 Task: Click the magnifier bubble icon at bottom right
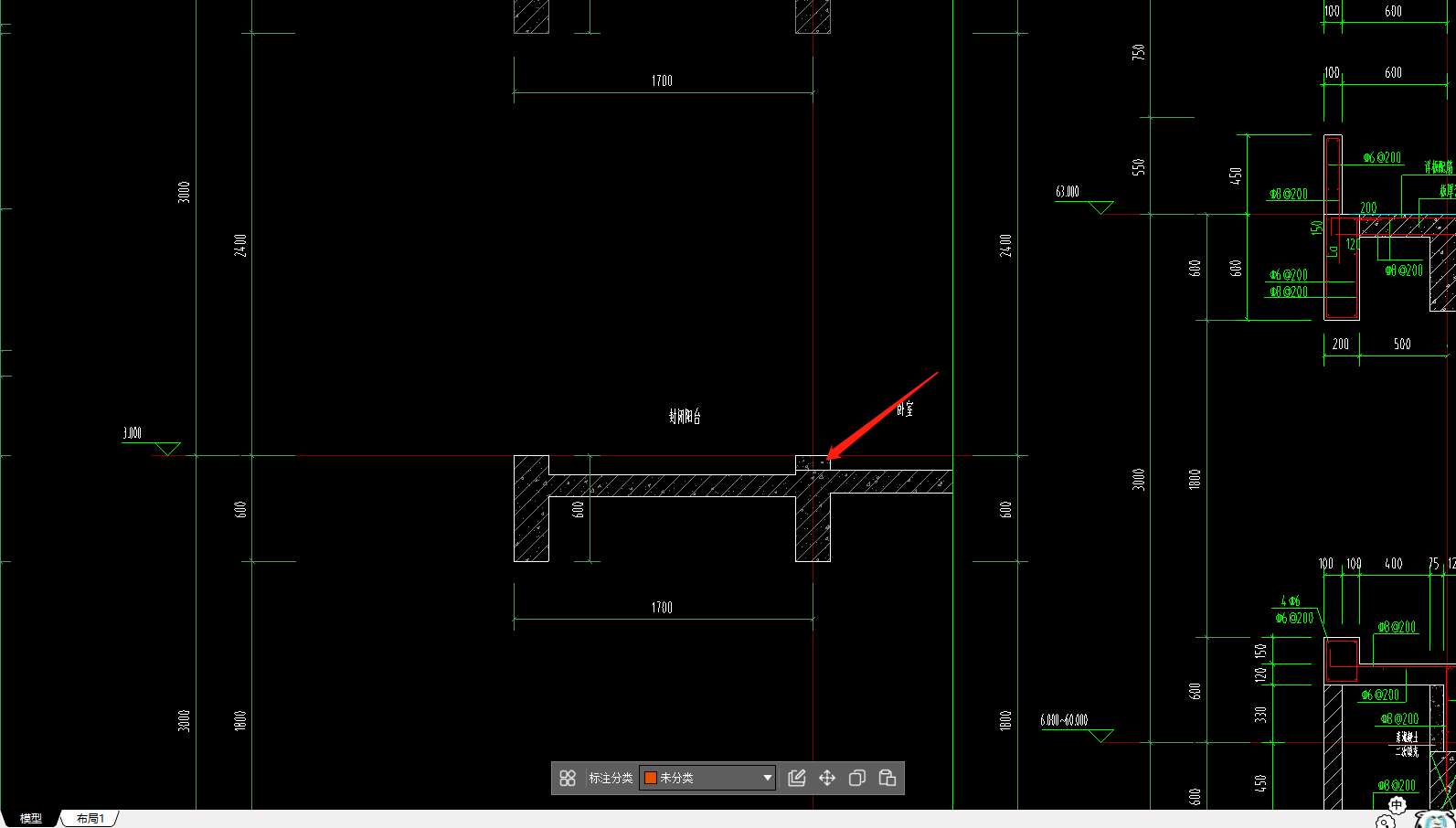click(x=1386, y=822)
